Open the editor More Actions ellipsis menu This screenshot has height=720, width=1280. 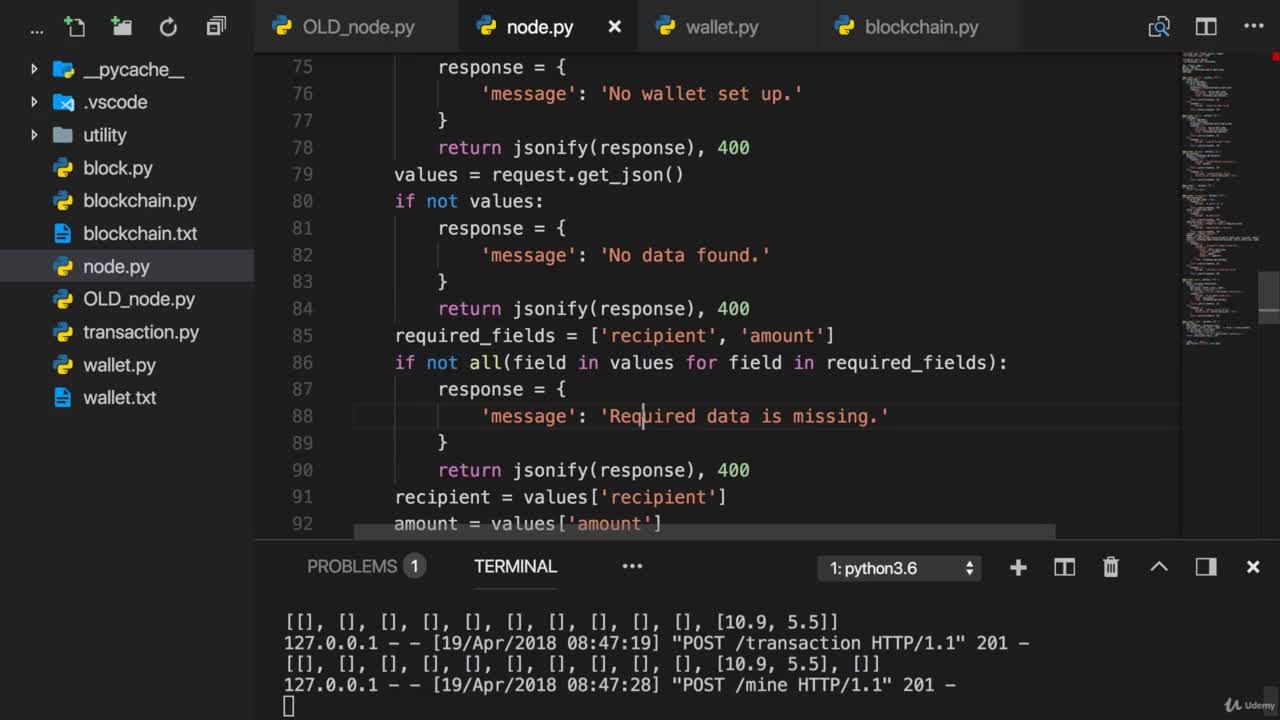pyautogui.click(x=1253, y=27)
